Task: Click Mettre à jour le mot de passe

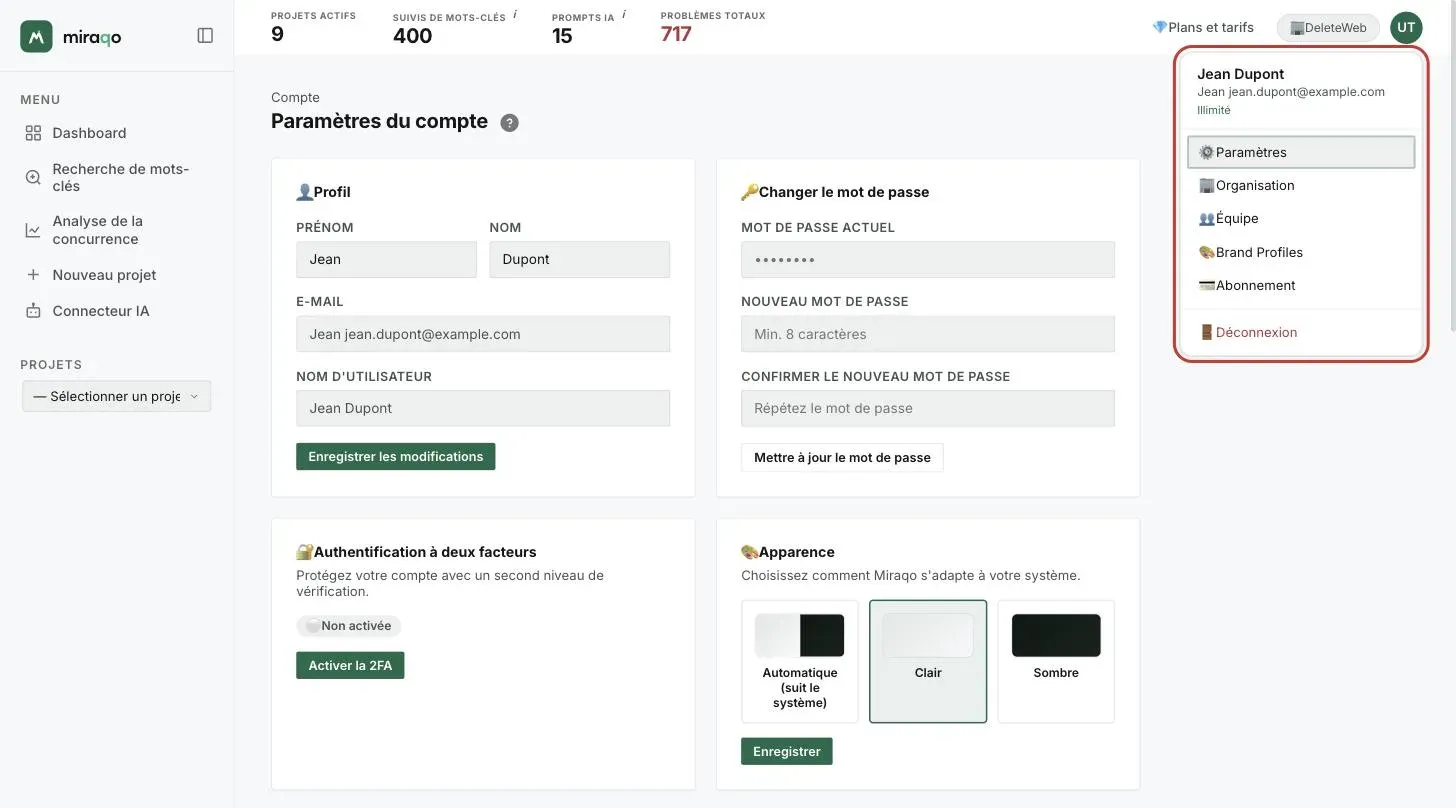Action: tap(842, 457)
